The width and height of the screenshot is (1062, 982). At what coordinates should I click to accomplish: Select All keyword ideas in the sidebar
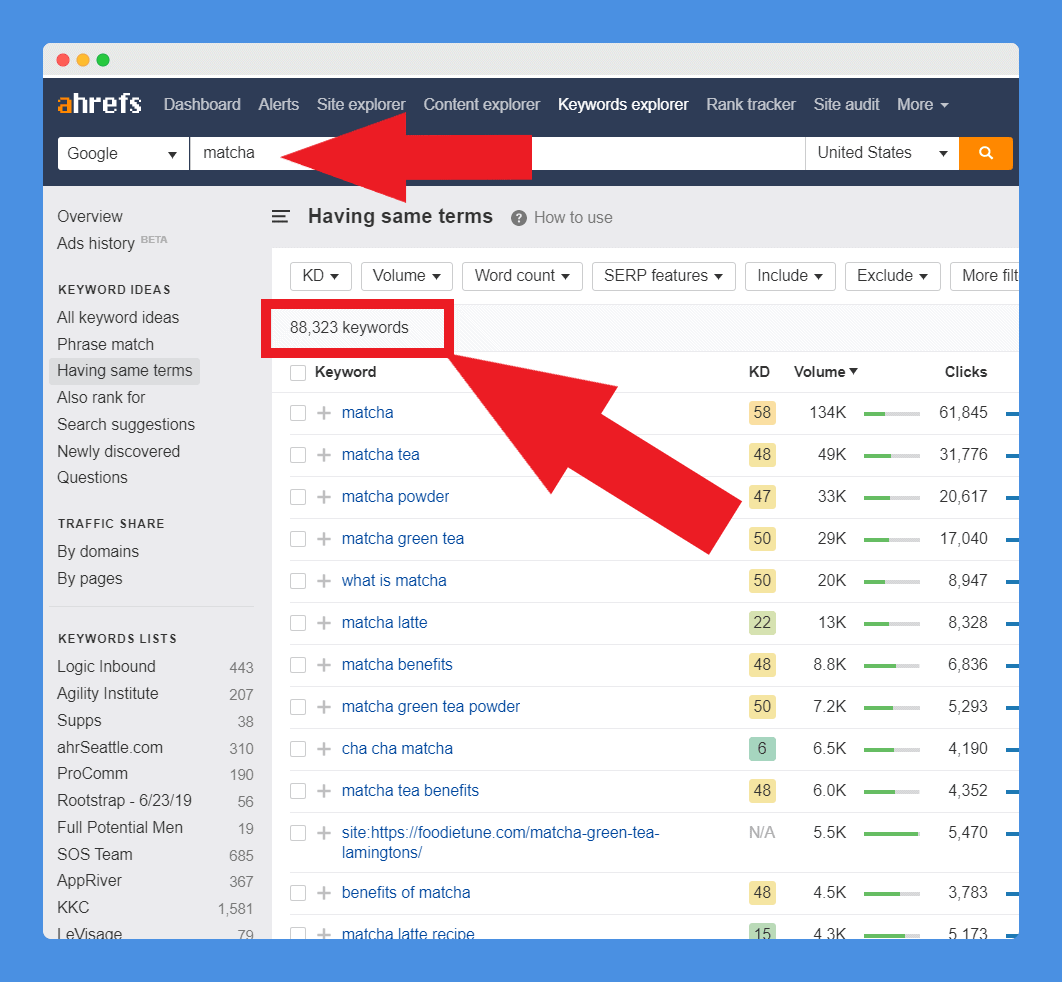(x=118, y=318)
